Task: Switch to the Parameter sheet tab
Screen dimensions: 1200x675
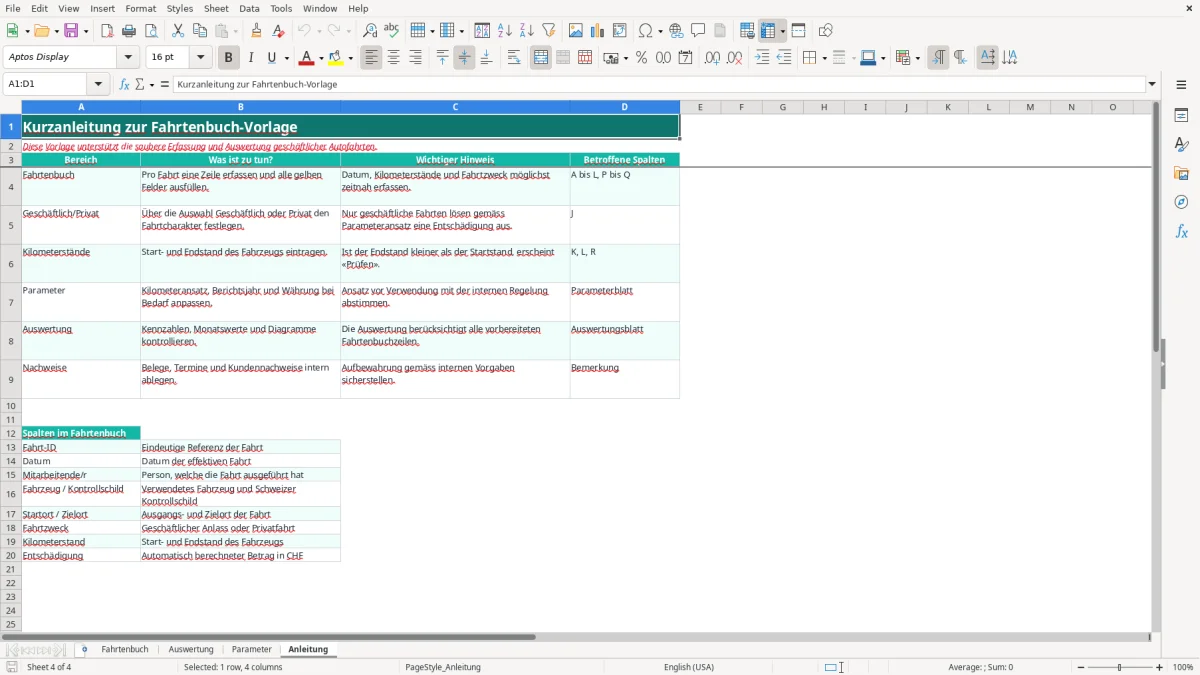Action: coord(252,650)
